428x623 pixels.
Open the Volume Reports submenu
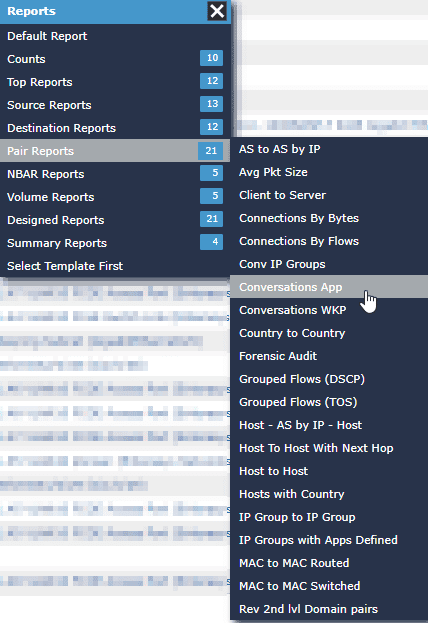click(x=115, y=197)
